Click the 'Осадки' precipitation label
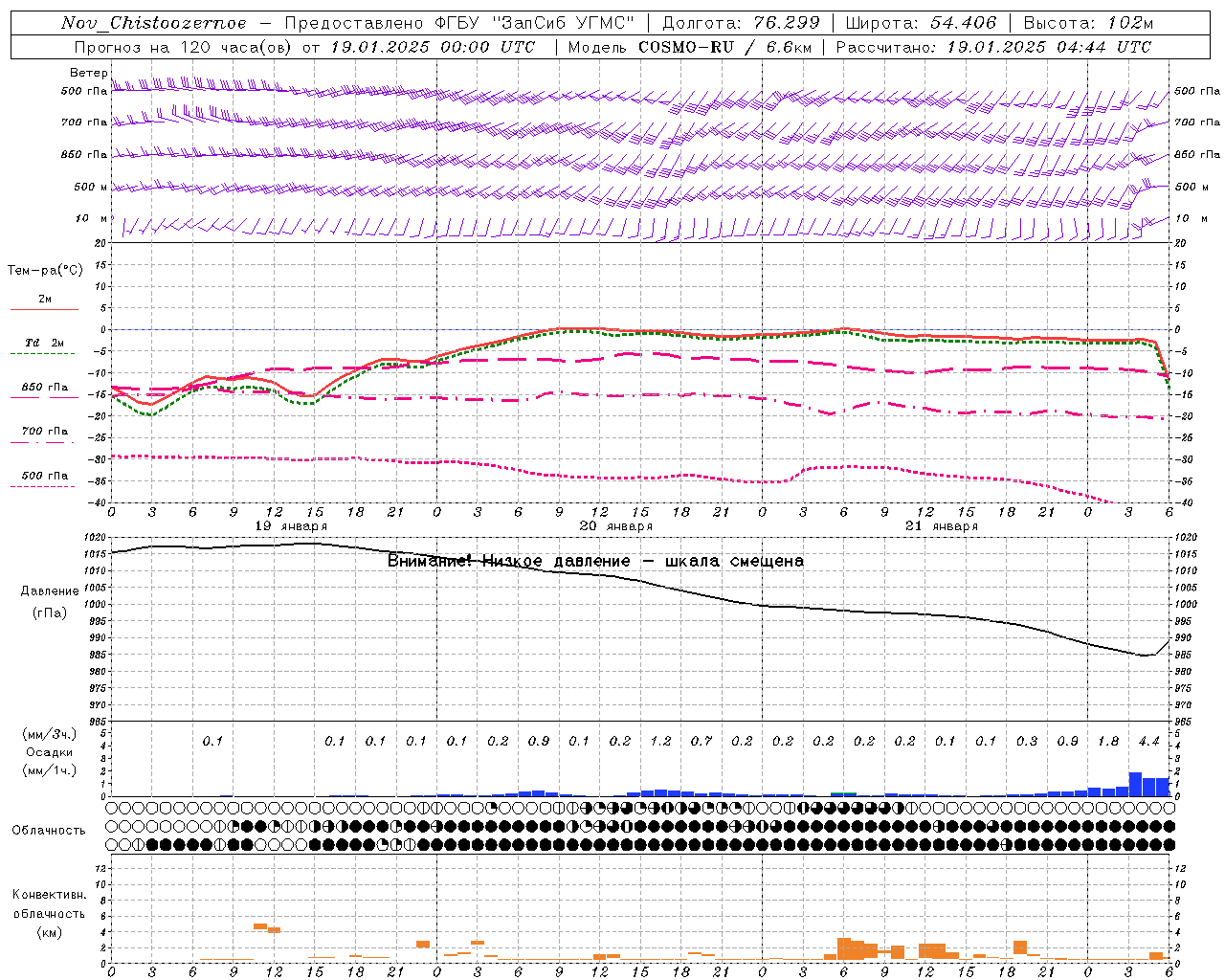This screenshot has height=980, width=1225. [50, 752]
